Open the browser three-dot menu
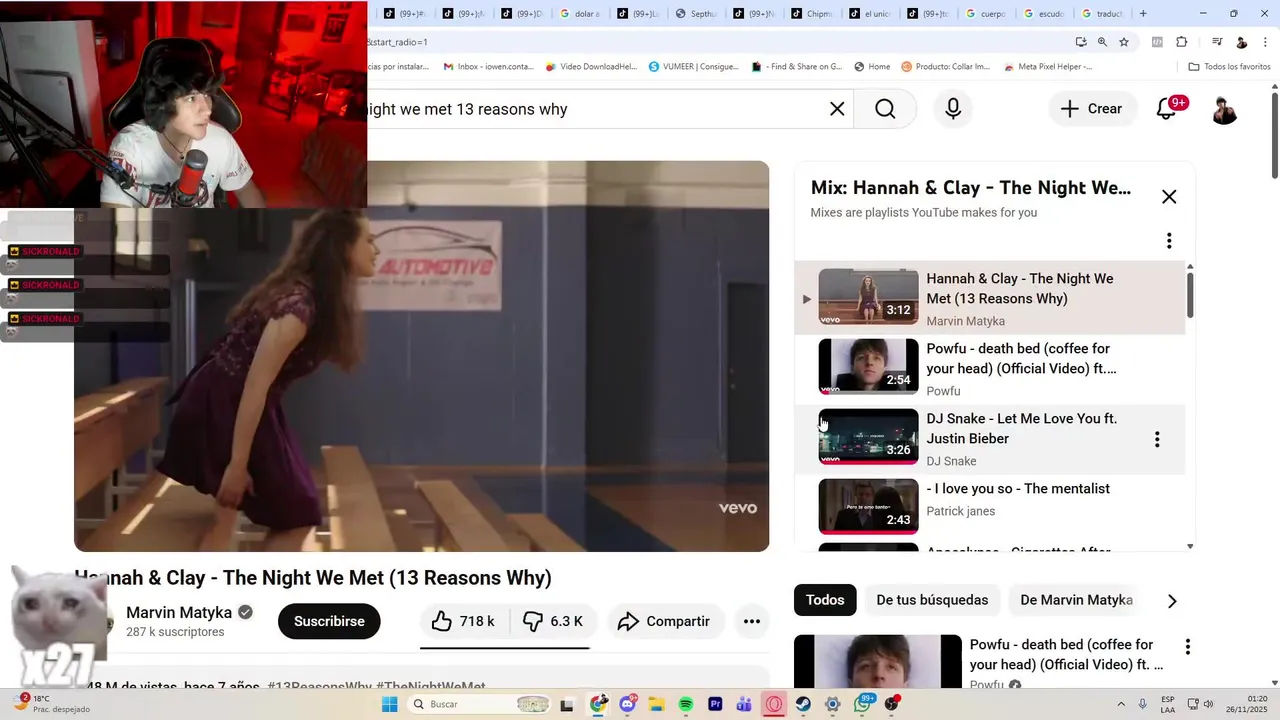Image resolution: width=1280 pixels, height=720 pixels. tap(1264, 42)
